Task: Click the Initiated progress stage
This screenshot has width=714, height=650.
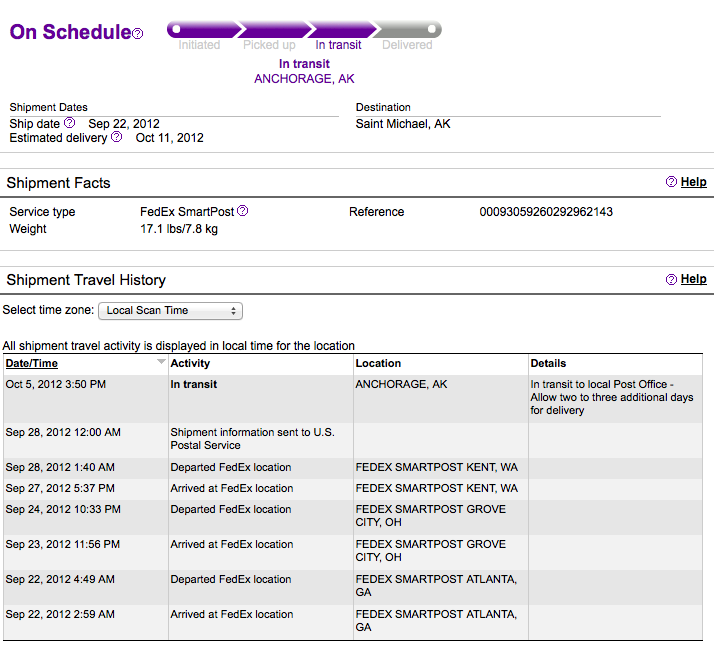Action: click(x=199, y=45)
